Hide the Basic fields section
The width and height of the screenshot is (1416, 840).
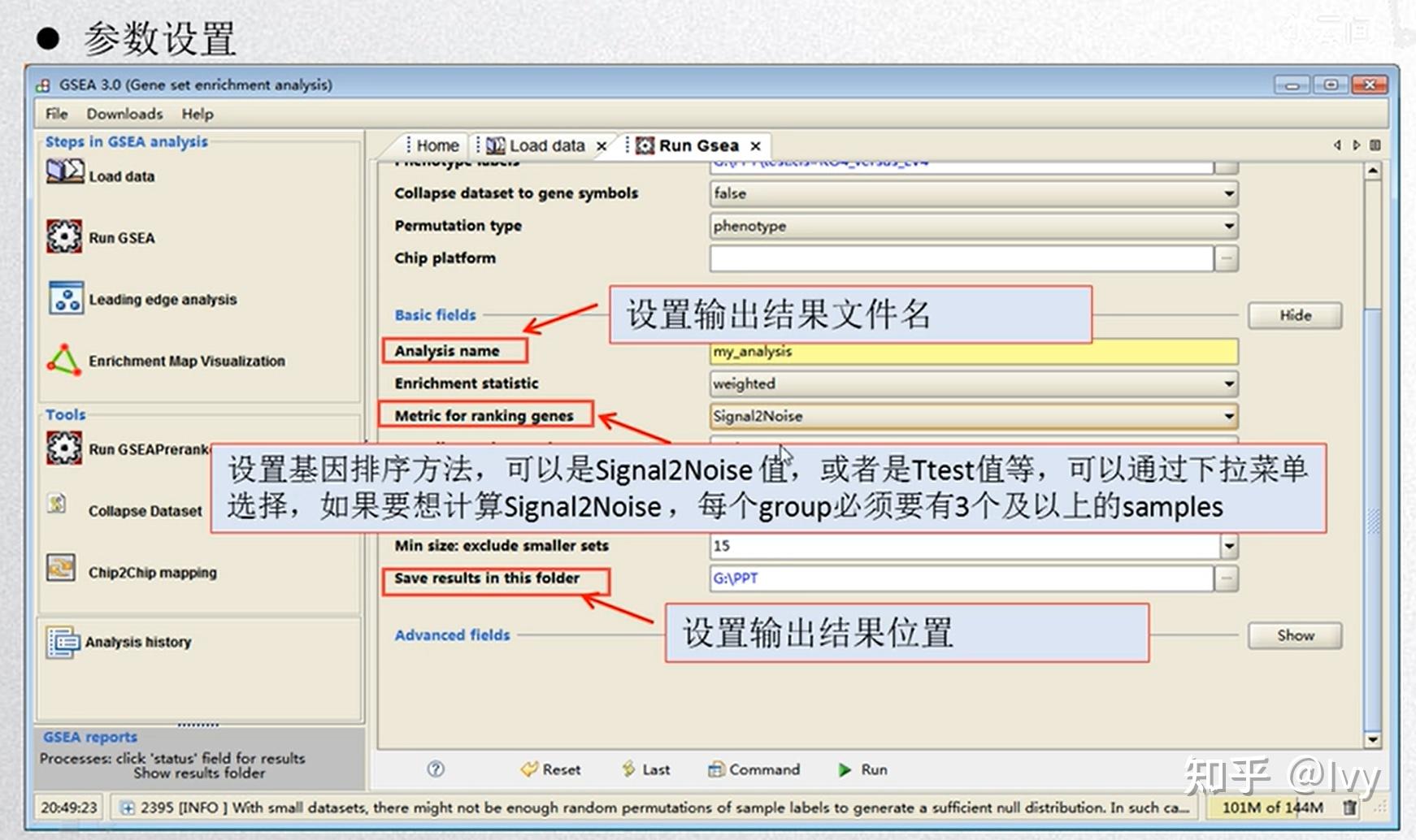click(x=1293, y=315)
